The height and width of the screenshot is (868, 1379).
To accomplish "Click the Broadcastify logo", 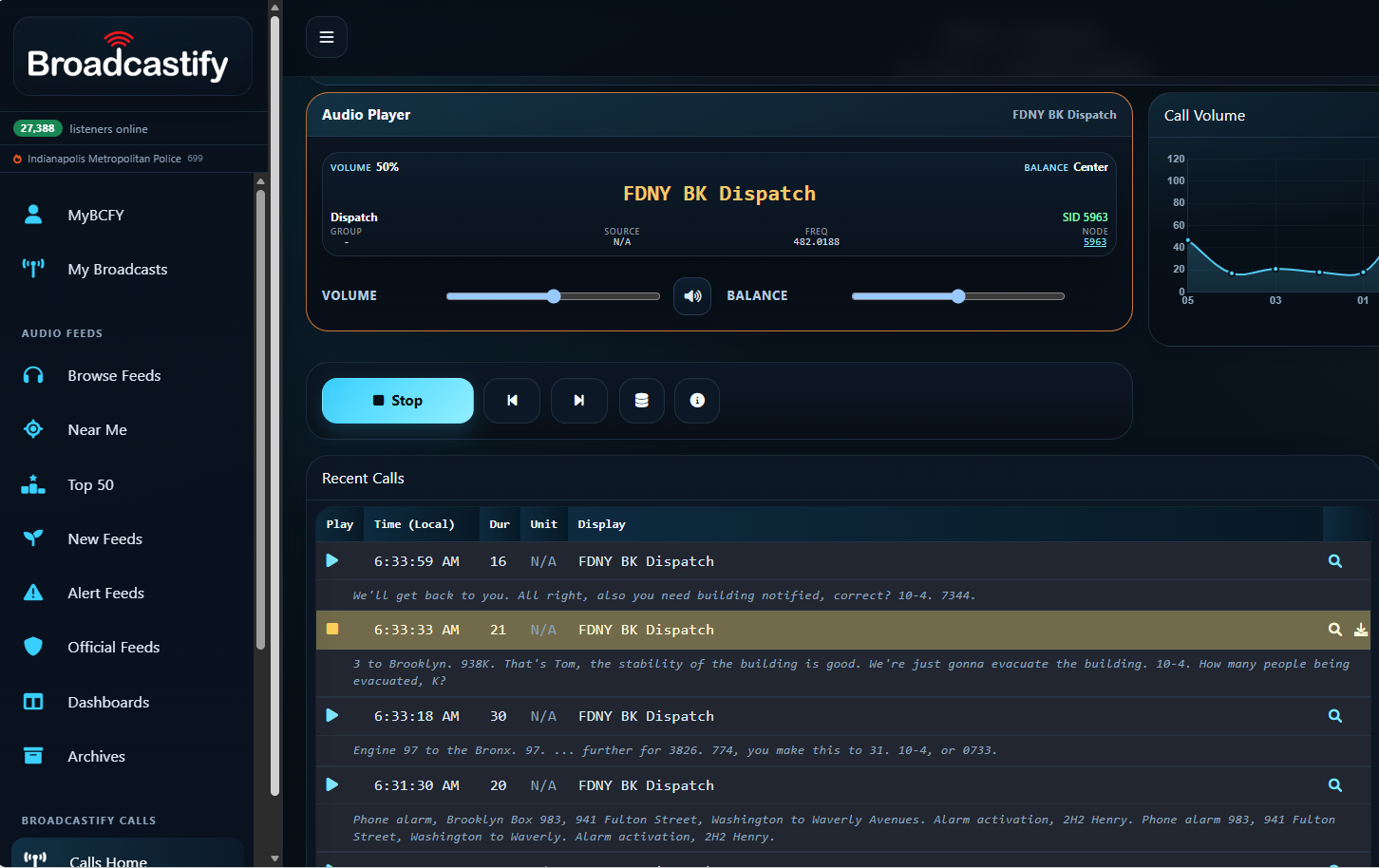I will pyautogui.click(x=128, y=57).
